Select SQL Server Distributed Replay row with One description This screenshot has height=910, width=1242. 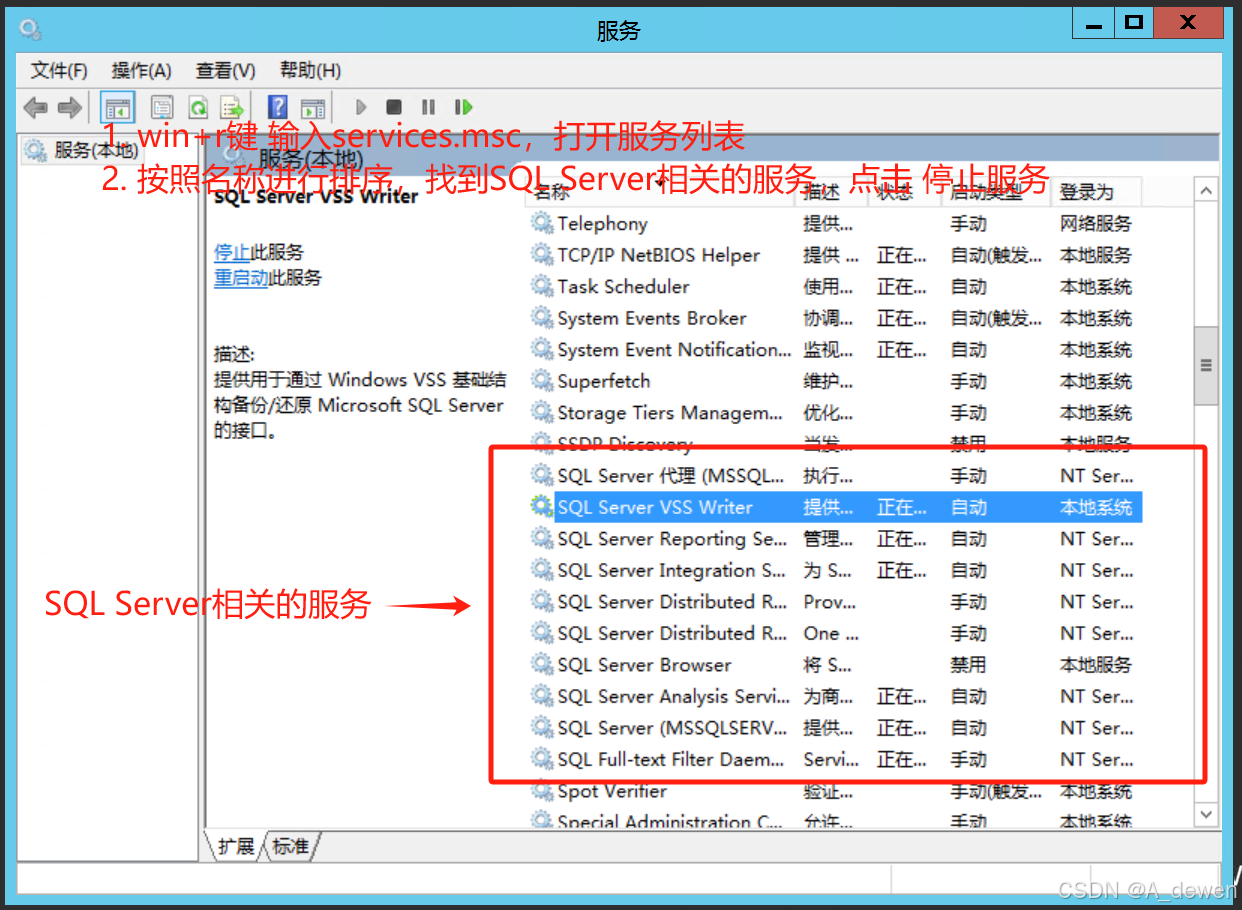(836, 633)
